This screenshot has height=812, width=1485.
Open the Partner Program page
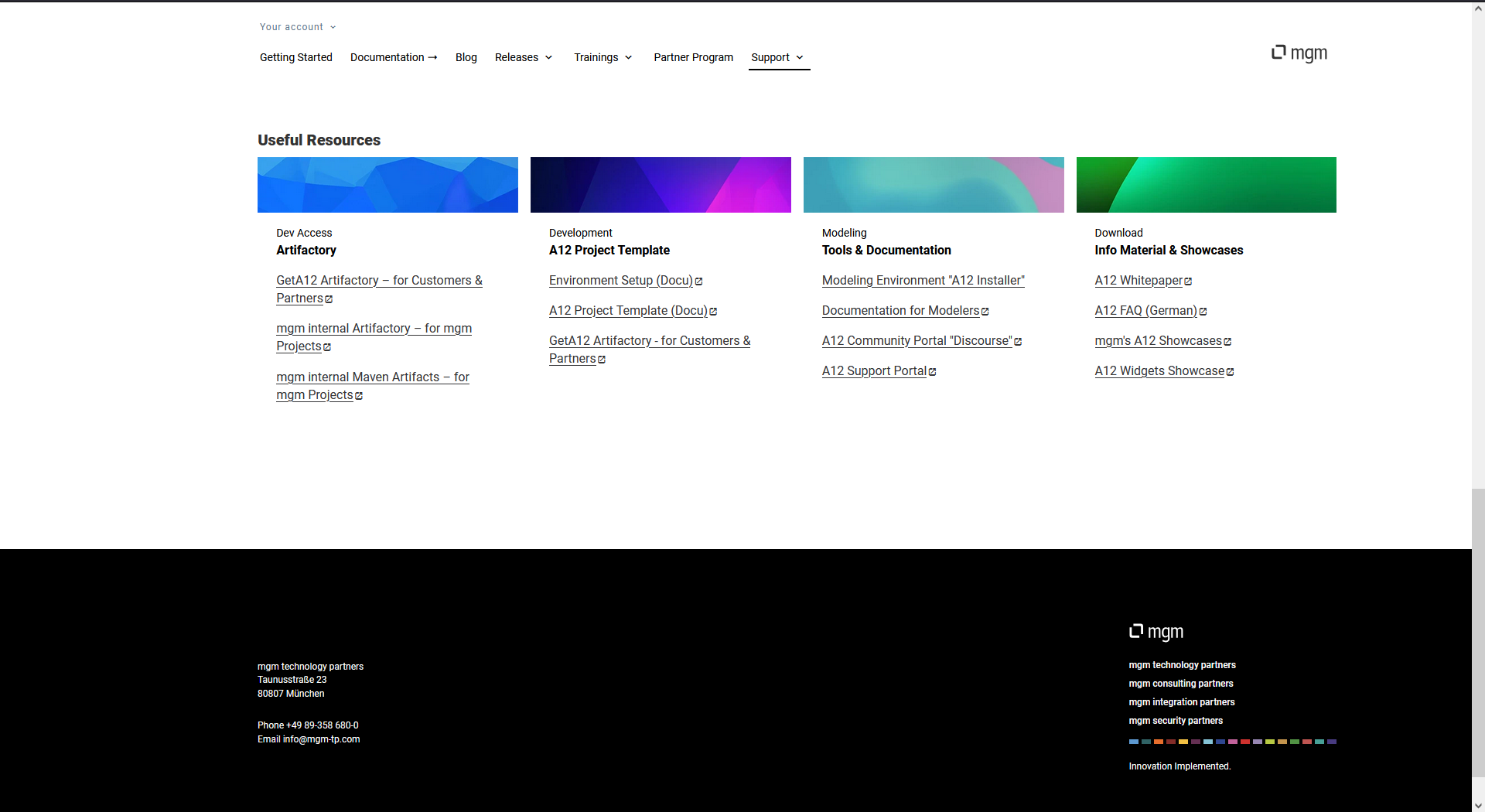coord(694,57)
